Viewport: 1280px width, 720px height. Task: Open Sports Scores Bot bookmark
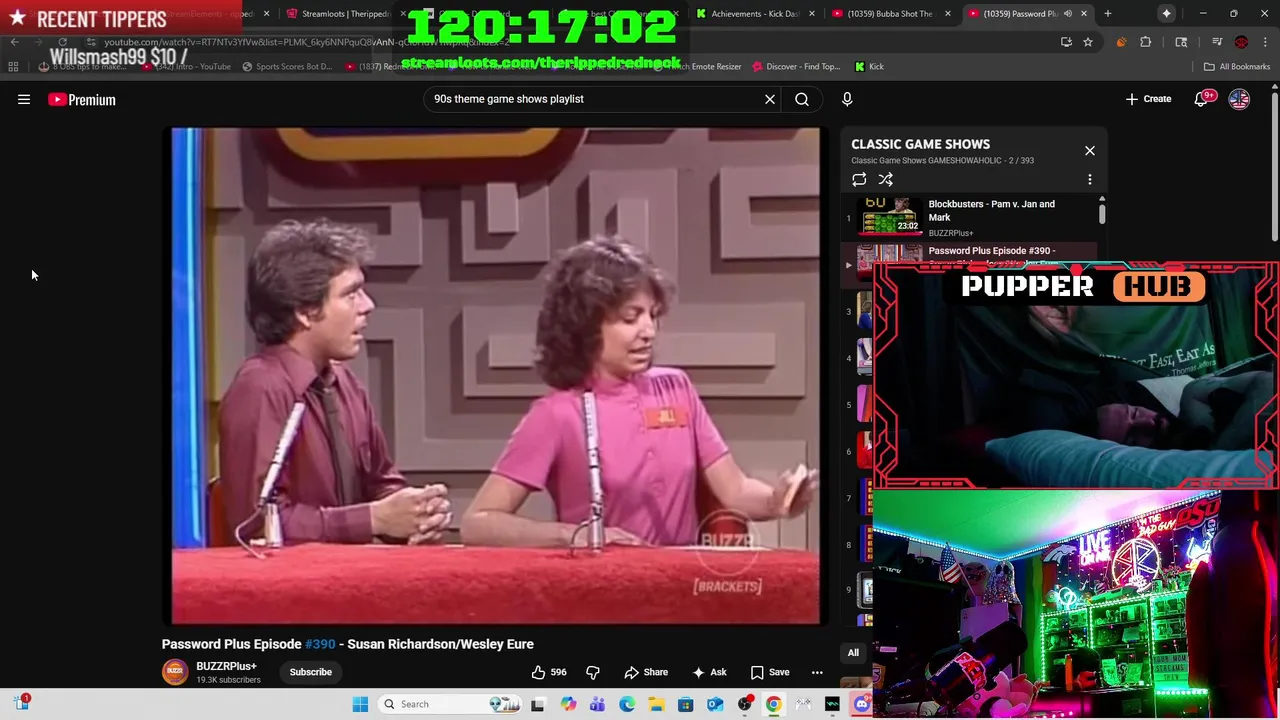(287, 66)
